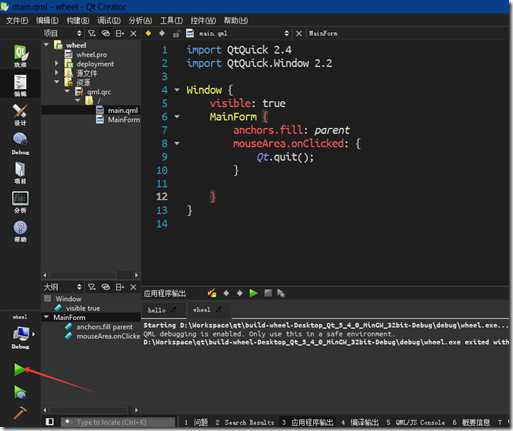Open the 3 应用程序输出 pane

(307, 422)
